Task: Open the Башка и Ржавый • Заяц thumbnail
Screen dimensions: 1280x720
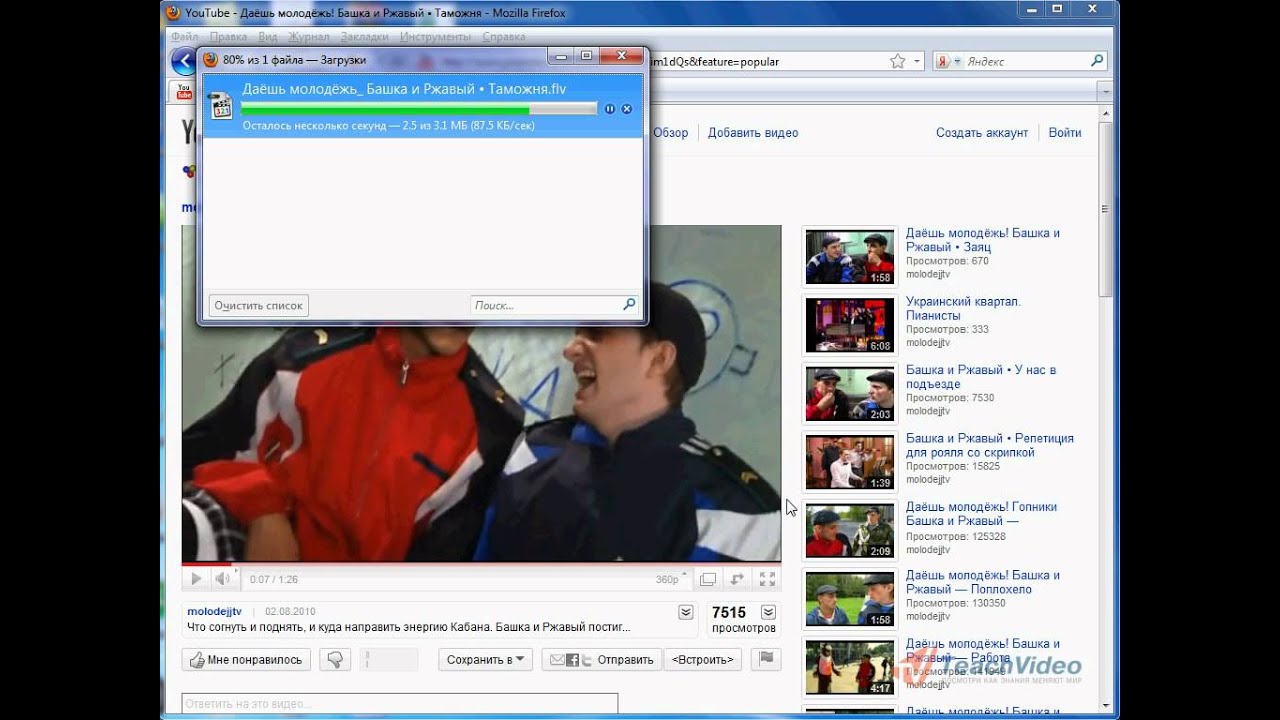Action: point(850,258)
